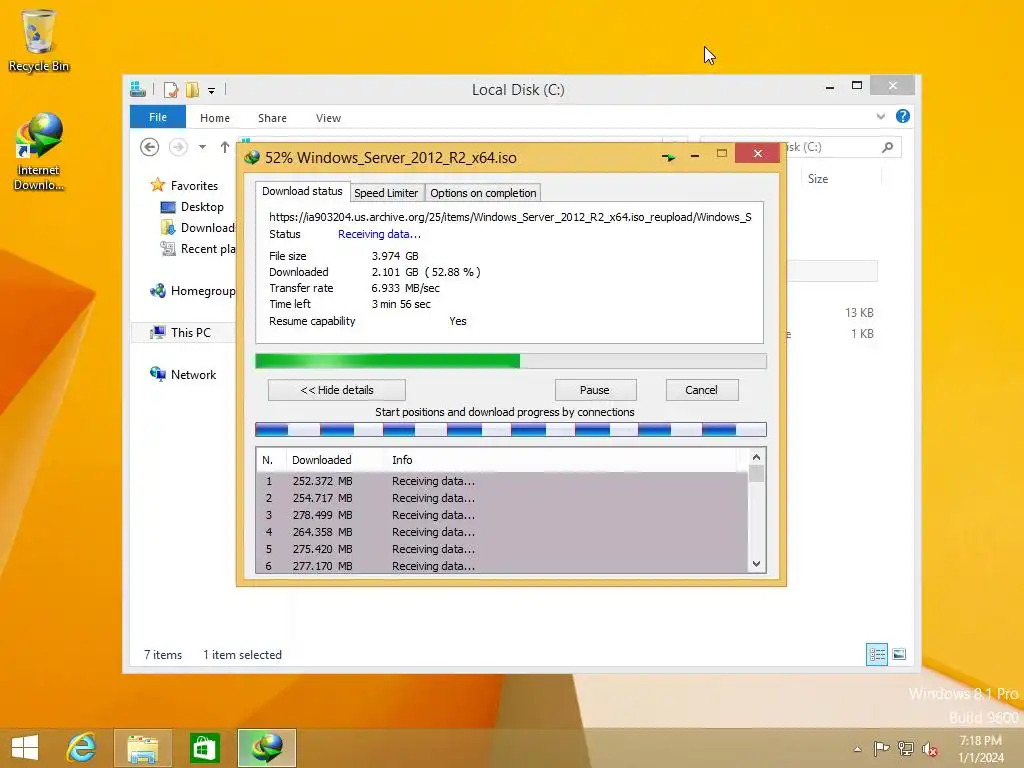
Task: Select Homegroup in the navigation pane
Action: (193, 291)
